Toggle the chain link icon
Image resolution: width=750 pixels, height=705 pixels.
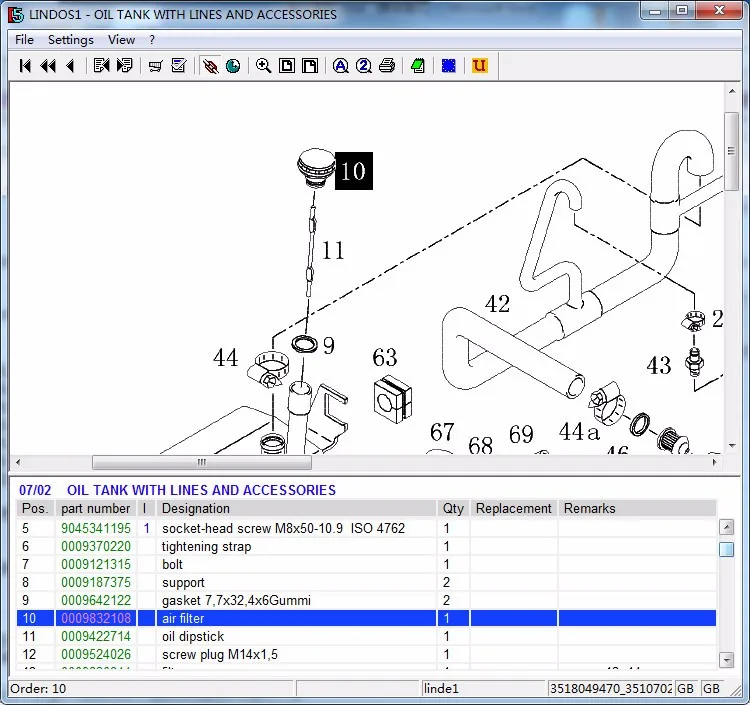coord(210,66)
